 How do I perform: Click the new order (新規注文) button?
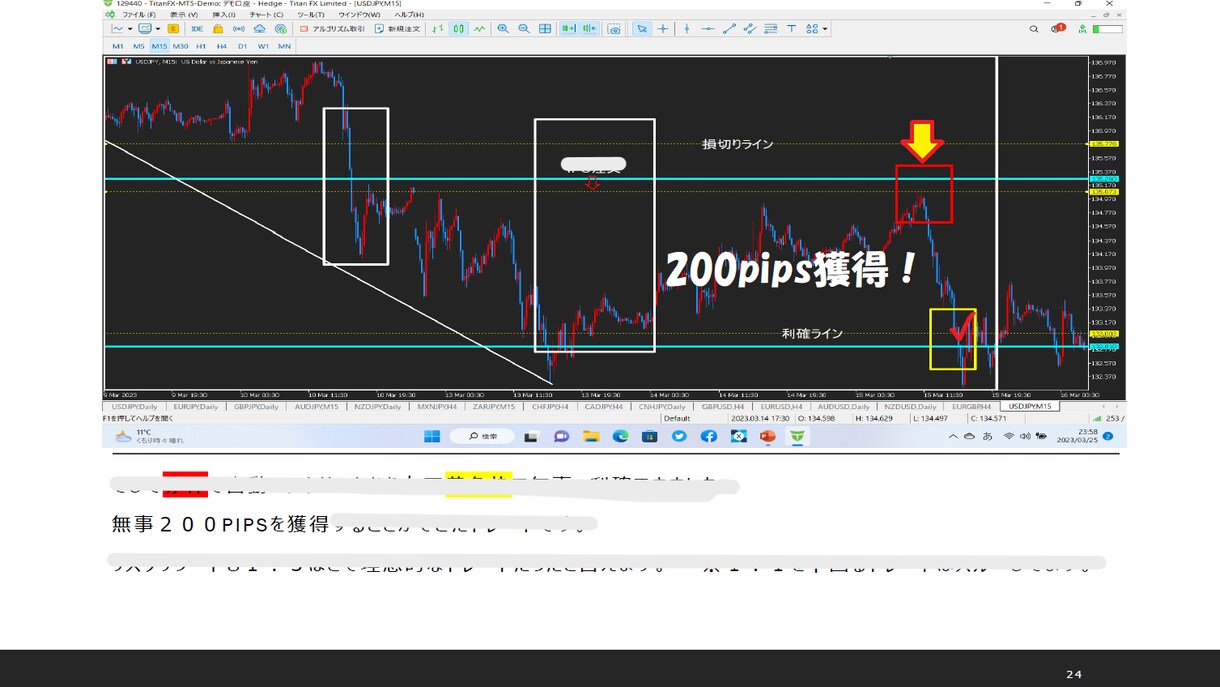pos(397,29)
